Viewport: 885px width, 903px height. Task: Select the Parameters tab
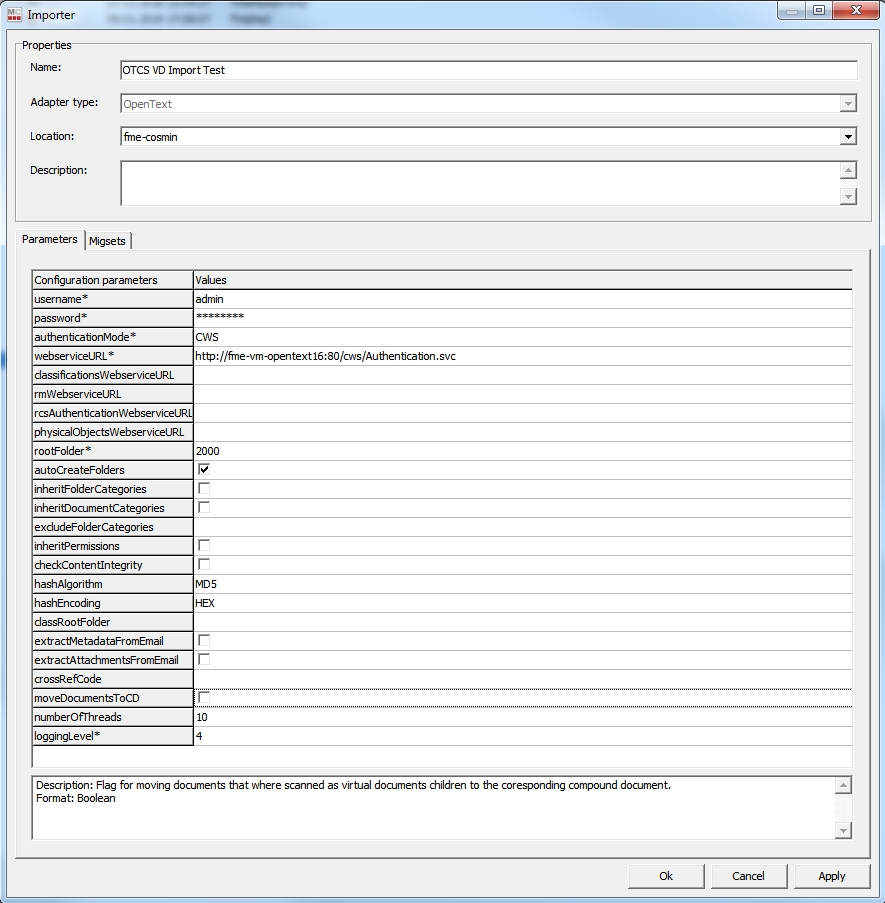[x=50, y=240]
